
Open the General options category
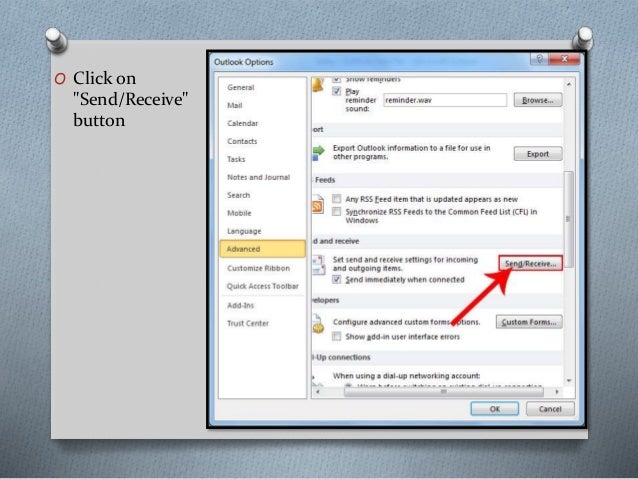[240, 87]
